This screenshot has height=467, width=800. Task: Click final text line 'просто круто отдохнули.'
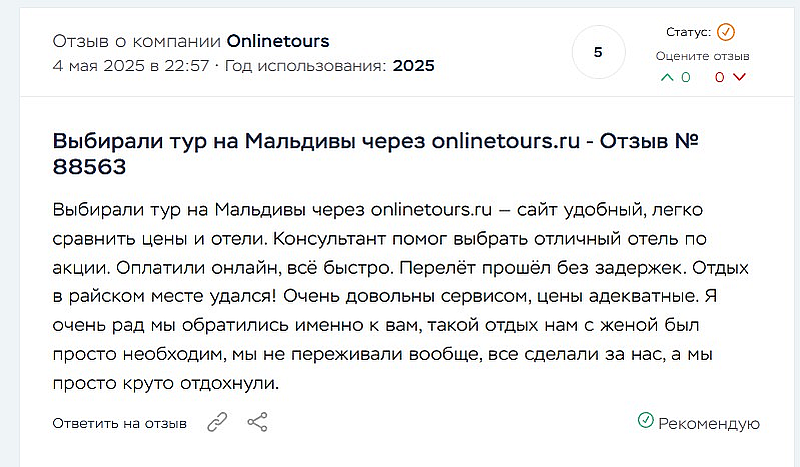point(166,383)
